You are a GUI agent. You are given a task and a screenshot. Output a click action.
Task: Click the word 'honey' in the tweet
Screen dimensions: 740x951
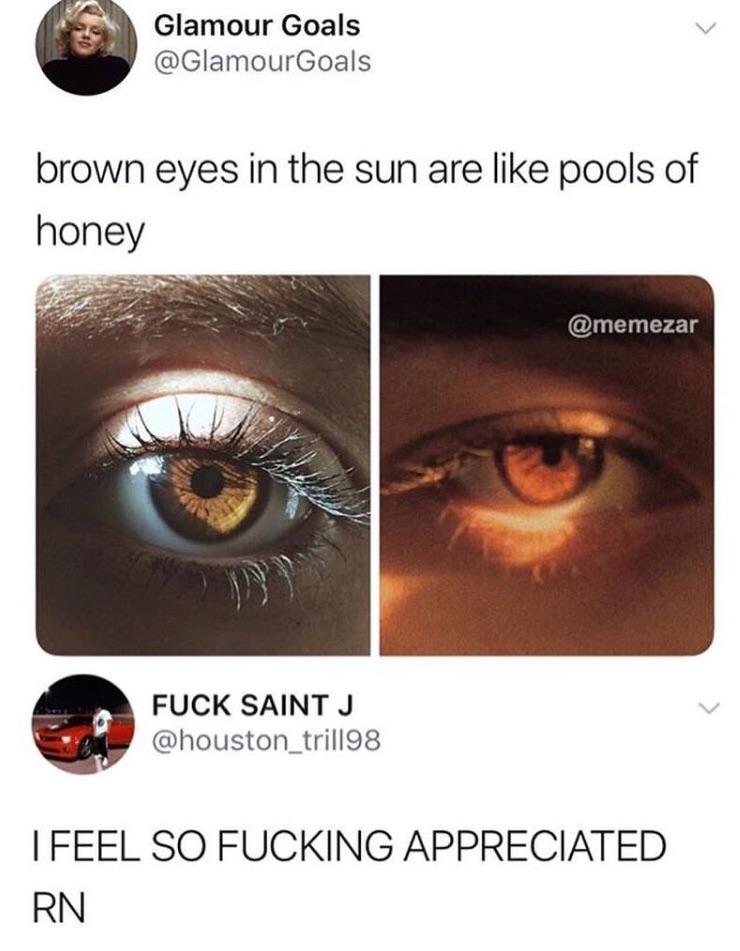coord(91,231)
